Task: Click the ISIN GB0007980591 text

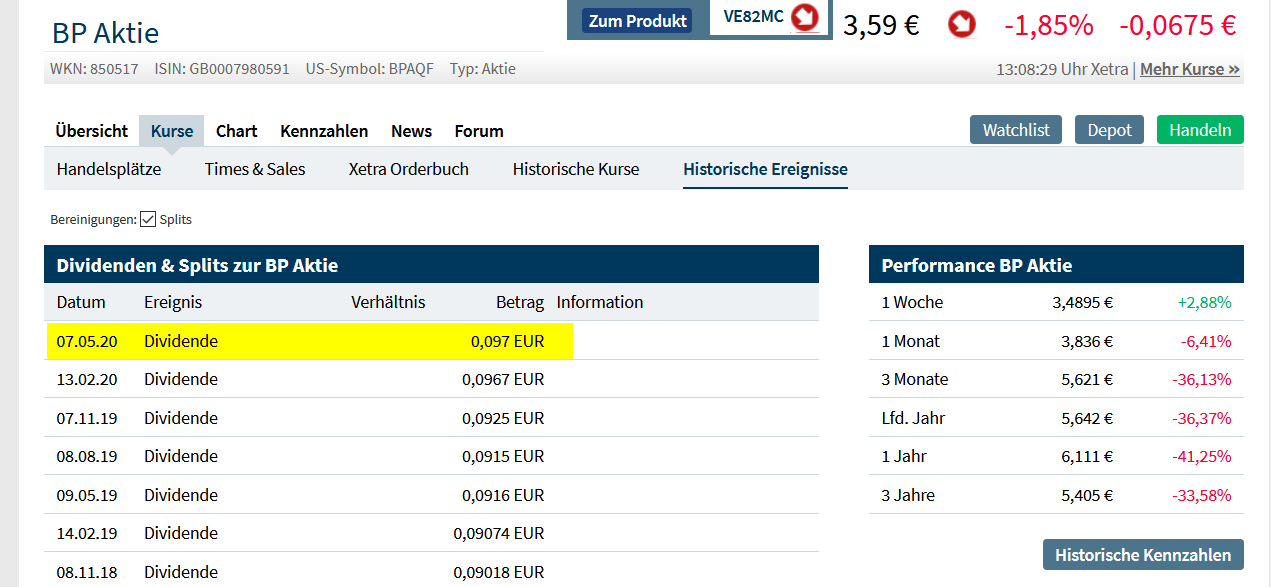Action: [222, 69]
